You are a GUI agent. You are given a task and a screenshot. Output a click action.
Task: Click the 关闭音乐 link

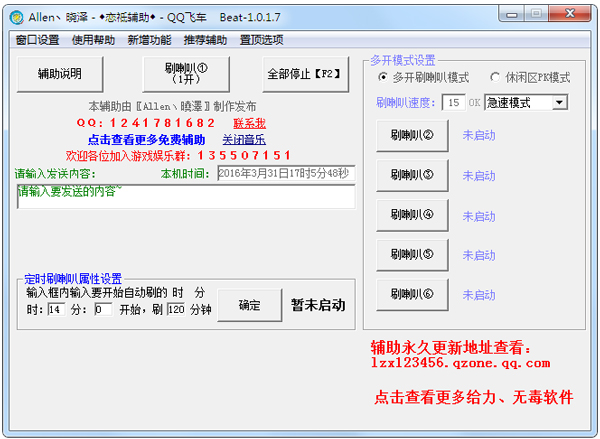tap(244, 139)
